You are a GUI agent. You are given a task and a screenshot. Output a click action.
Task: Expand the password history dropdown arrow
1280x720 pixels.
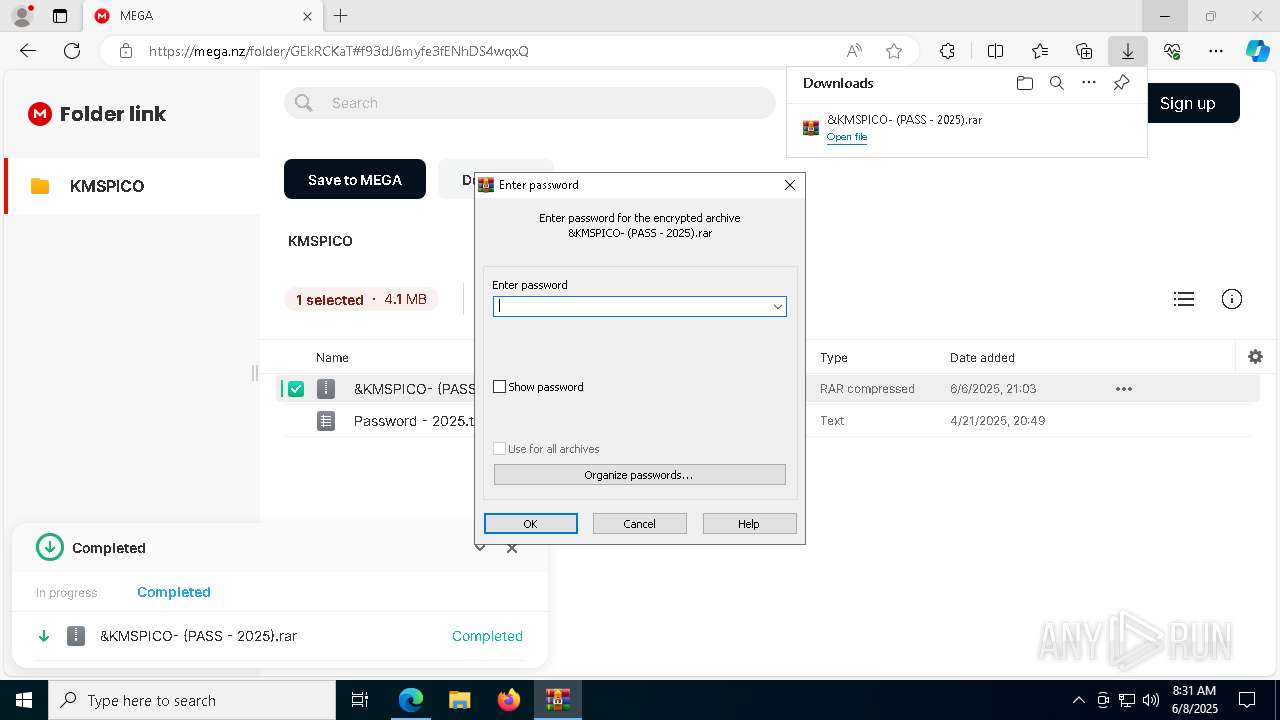coord(777,307)
